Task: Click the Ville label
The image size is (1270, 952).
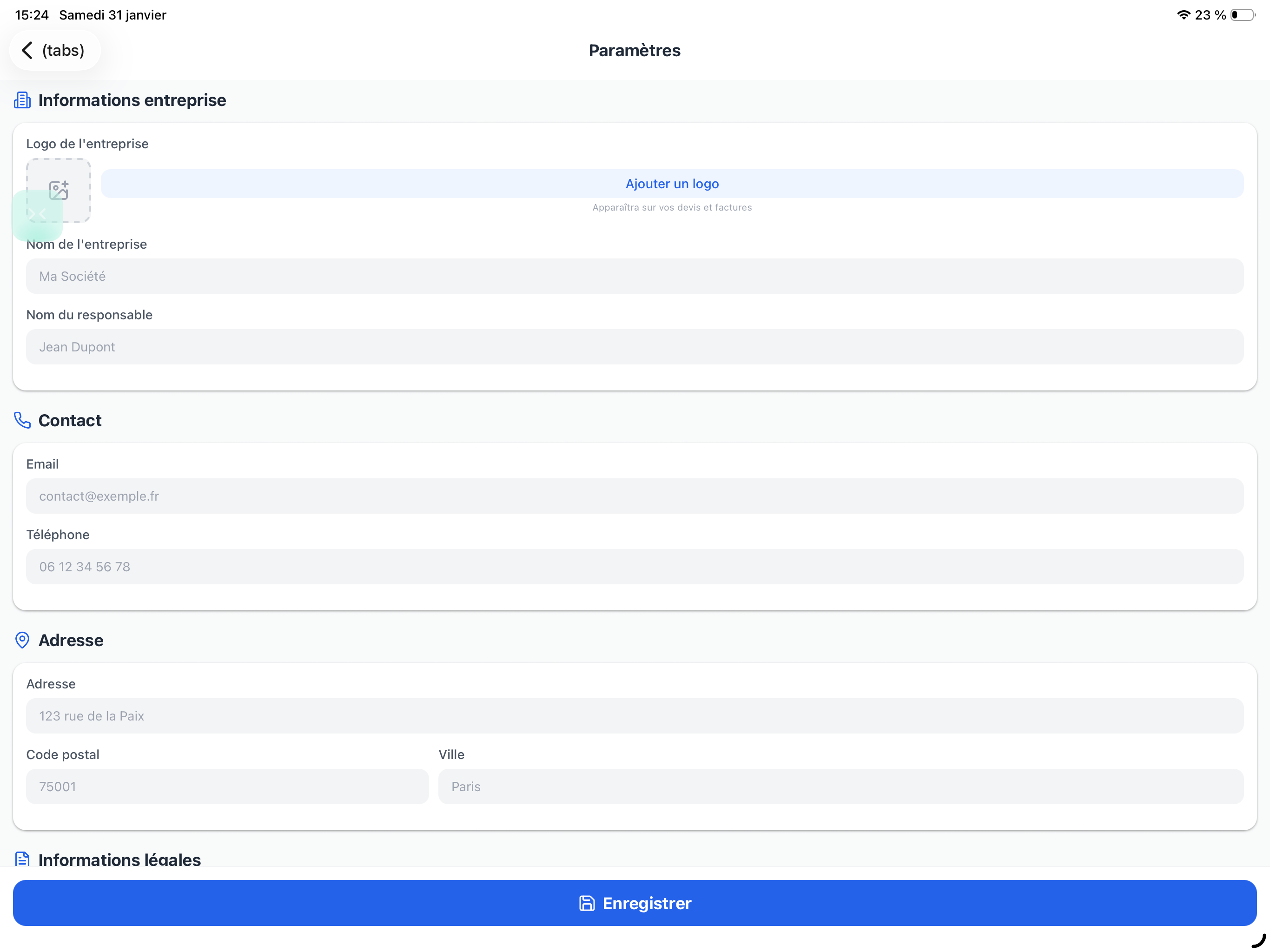Action: coord(451,754)
